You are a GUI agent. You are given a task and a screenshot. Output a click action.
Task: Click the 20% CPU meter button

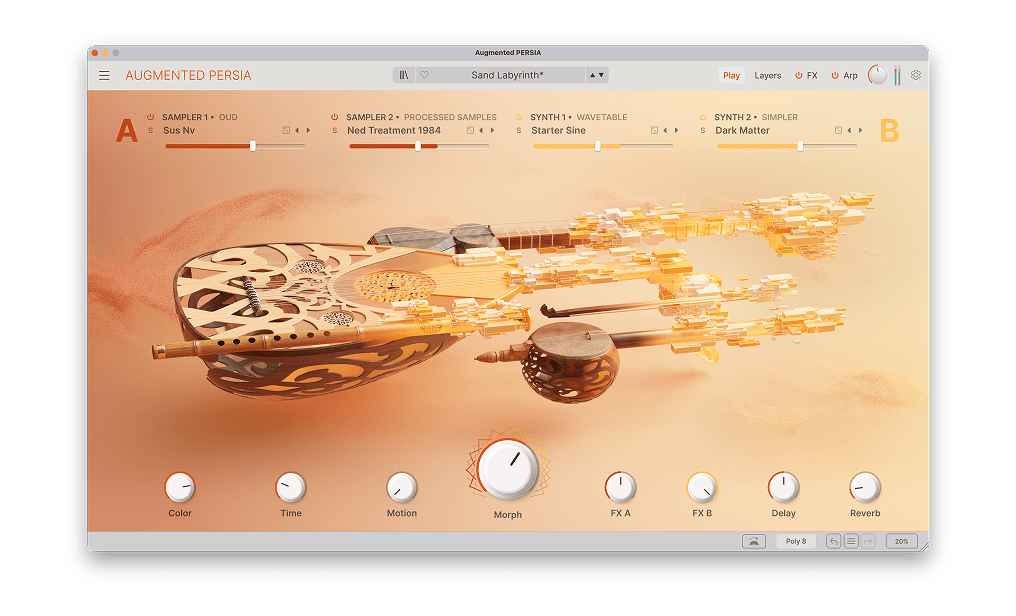tap(901, 541)
